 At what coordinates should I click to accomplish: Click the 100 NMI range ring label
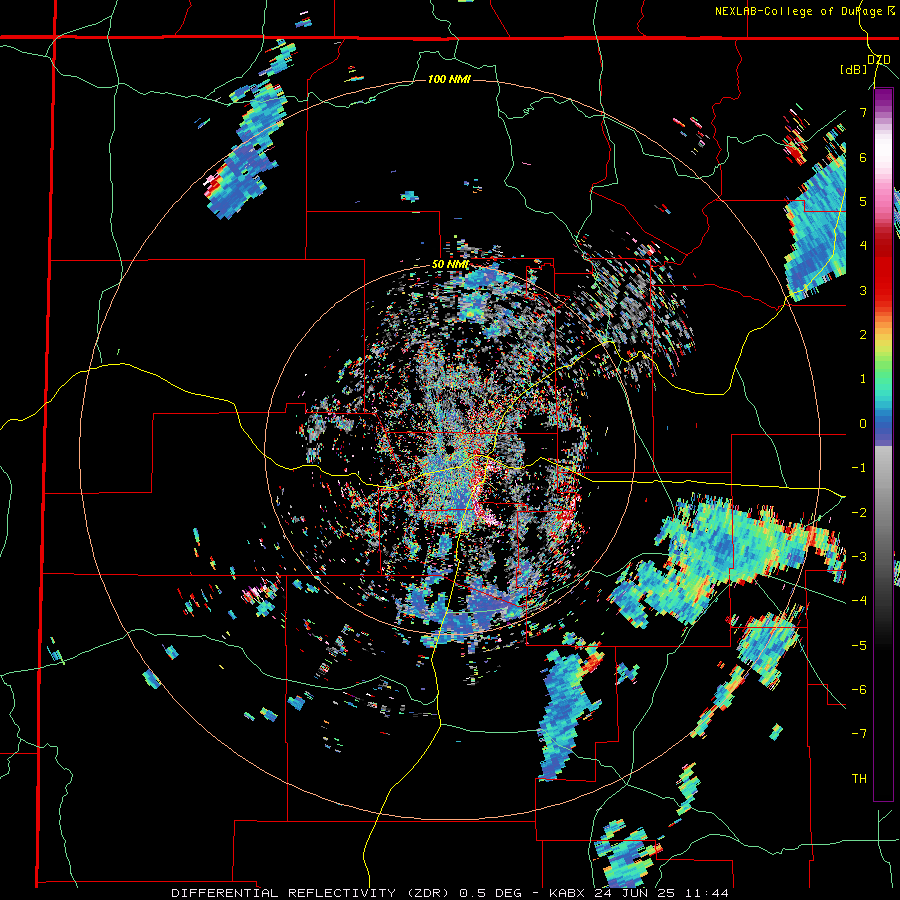[449, 79]
